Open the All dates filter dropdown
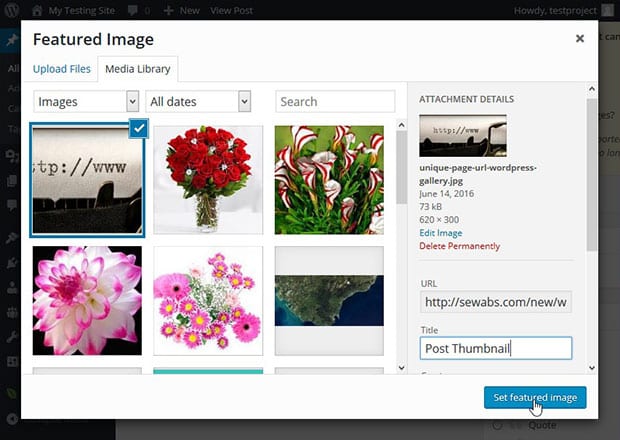This screenshot has width=620, height=440. [x=198, y=102]
